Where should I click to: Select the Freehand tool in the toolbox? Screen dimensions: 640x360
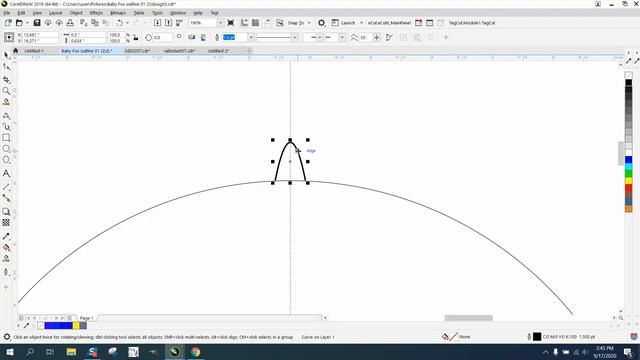[x=6, y=116]
